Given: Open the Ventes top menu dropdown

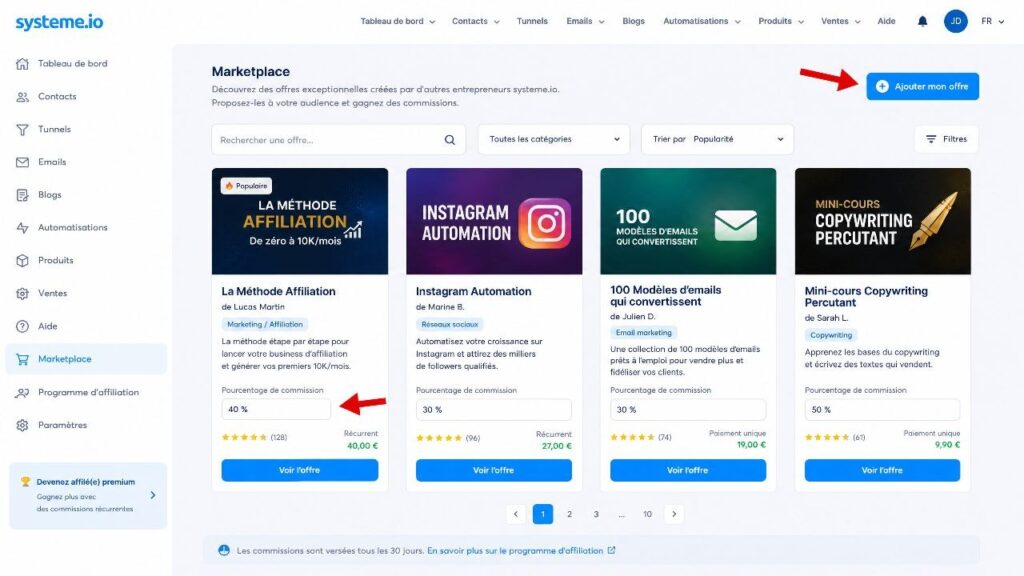Looking at the screenshot, I should pos(840,22).
